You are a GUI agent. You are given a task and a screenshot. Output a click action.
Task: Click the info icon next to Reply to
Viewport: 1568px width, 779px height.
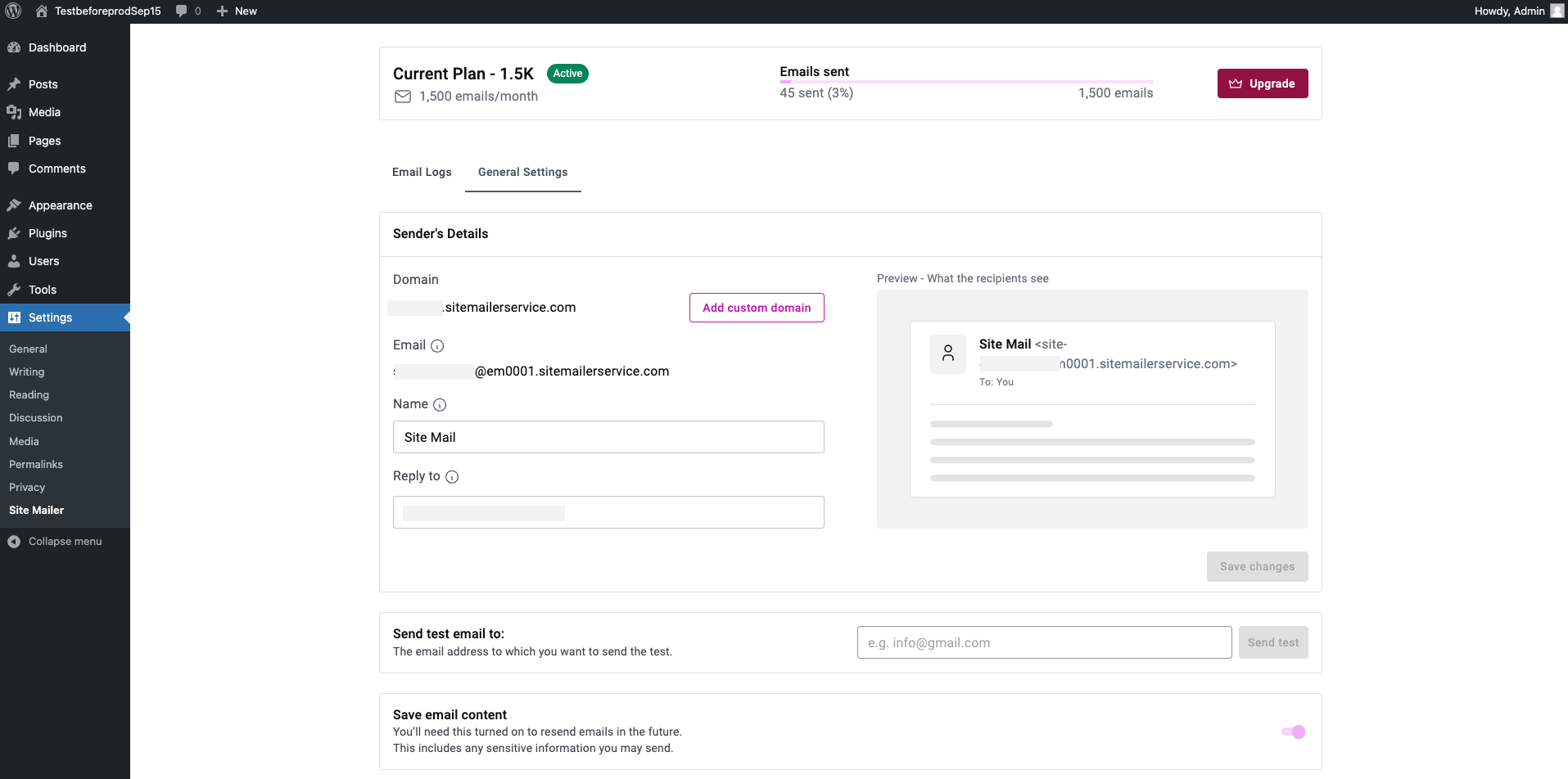pyautogui.click(x=452, y=477)
